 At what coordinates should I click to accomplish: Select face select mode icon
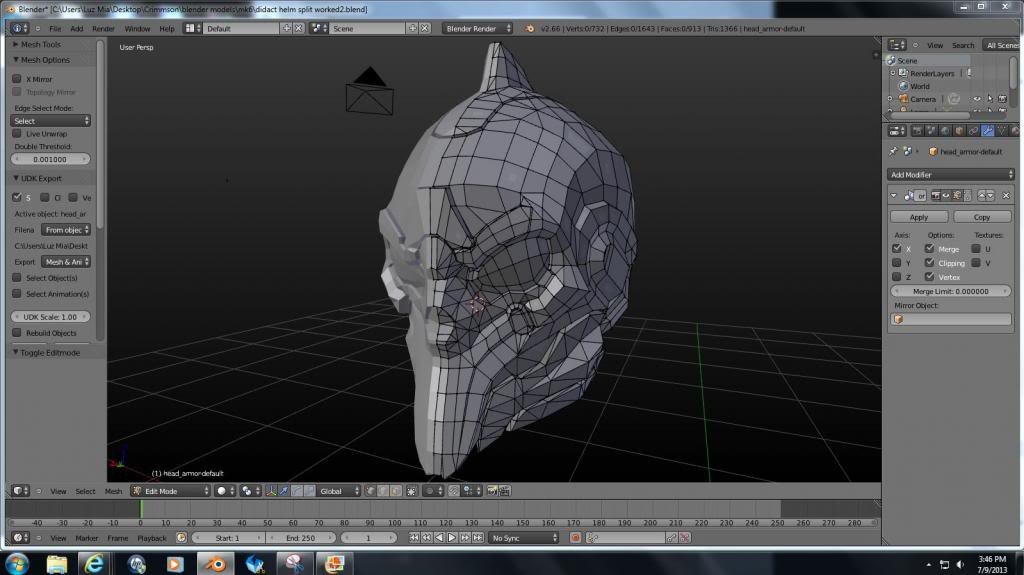(x=396, y=491)
